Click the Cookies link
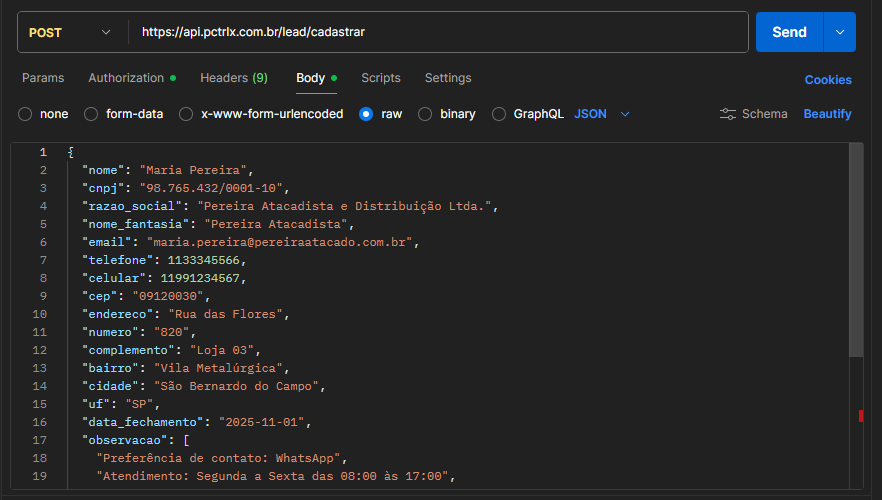This screenshot has height=500, width=882. pyautogui.click(x=828, y=80)
